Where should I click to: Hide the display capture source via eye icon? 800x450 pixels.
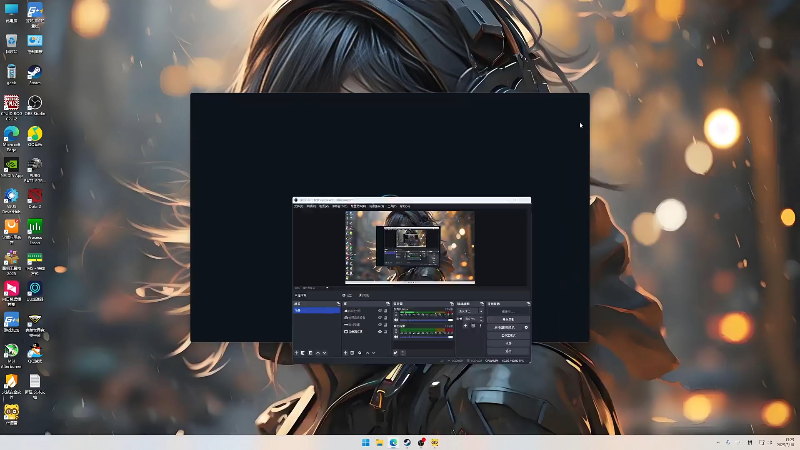tap(380, 332)
